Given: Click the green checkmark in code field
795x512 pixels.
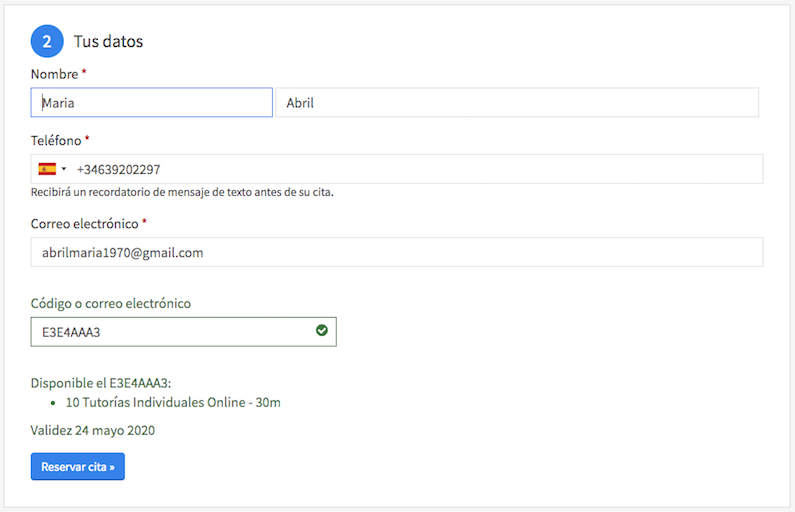Looking at the screenshot, I should click(322, 330).
